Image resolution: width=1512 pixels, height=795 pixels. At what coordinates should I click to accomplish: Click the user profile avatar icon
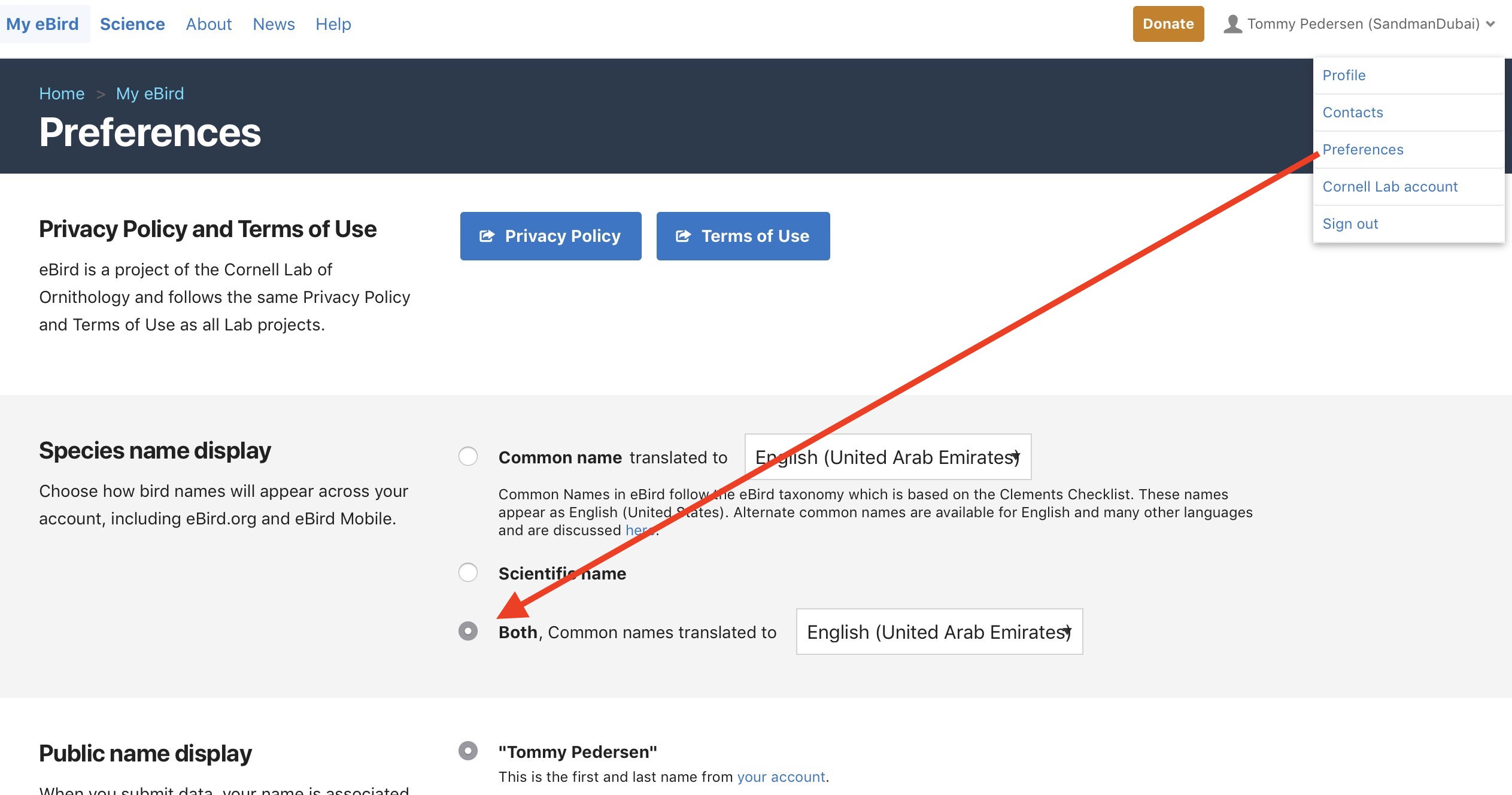[x=1232, y=24]
